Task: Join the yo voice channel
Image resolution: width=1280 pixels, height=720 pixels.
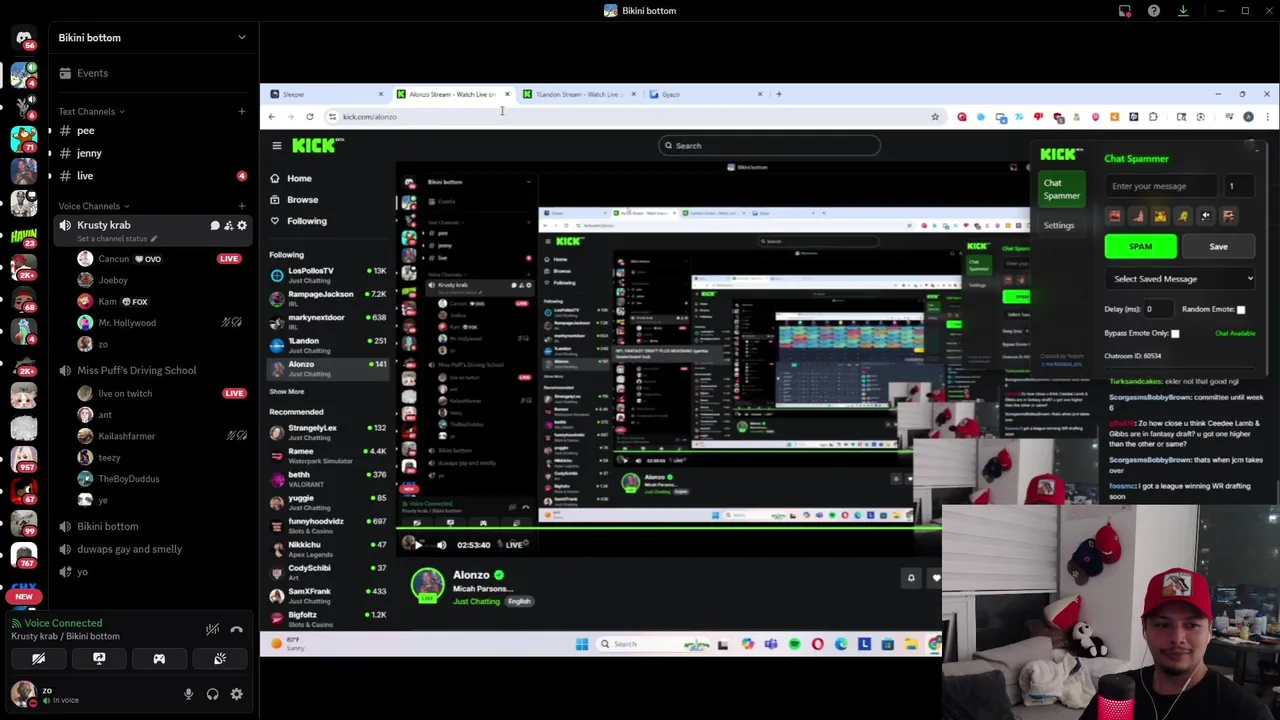Action: 82,572
